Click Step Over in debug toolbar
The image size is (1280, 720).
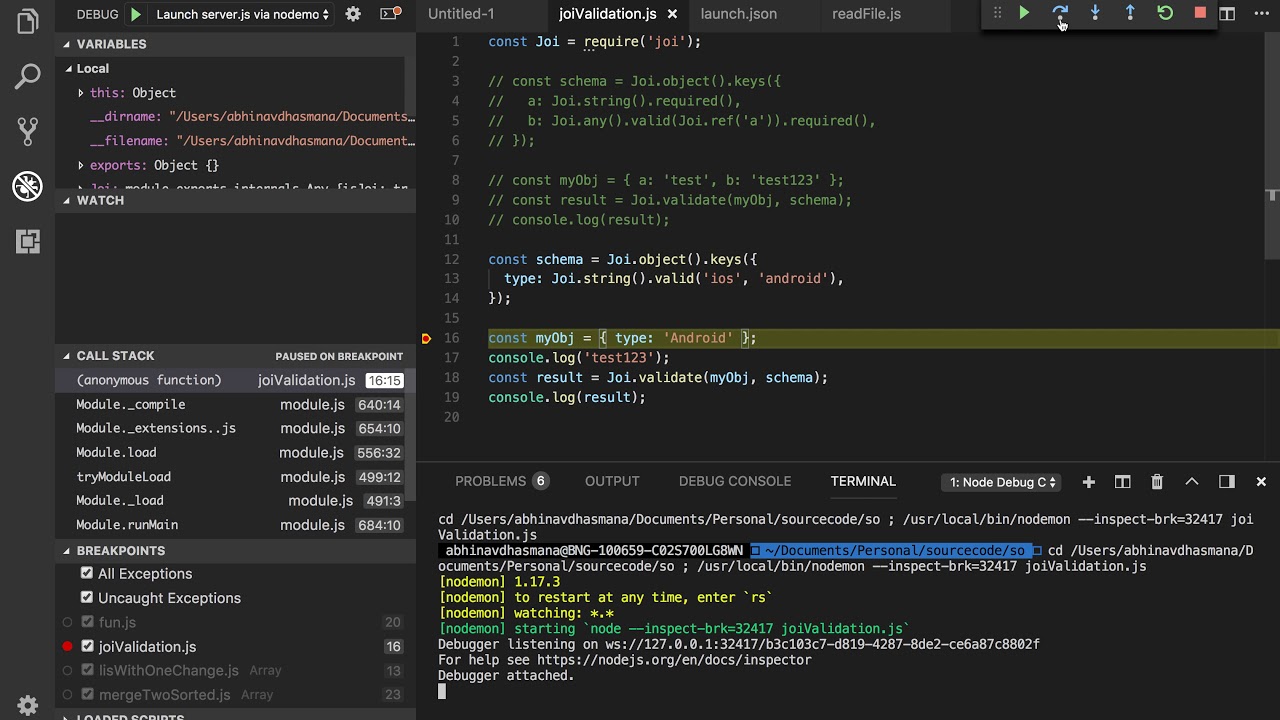(x=1060, y=13)
